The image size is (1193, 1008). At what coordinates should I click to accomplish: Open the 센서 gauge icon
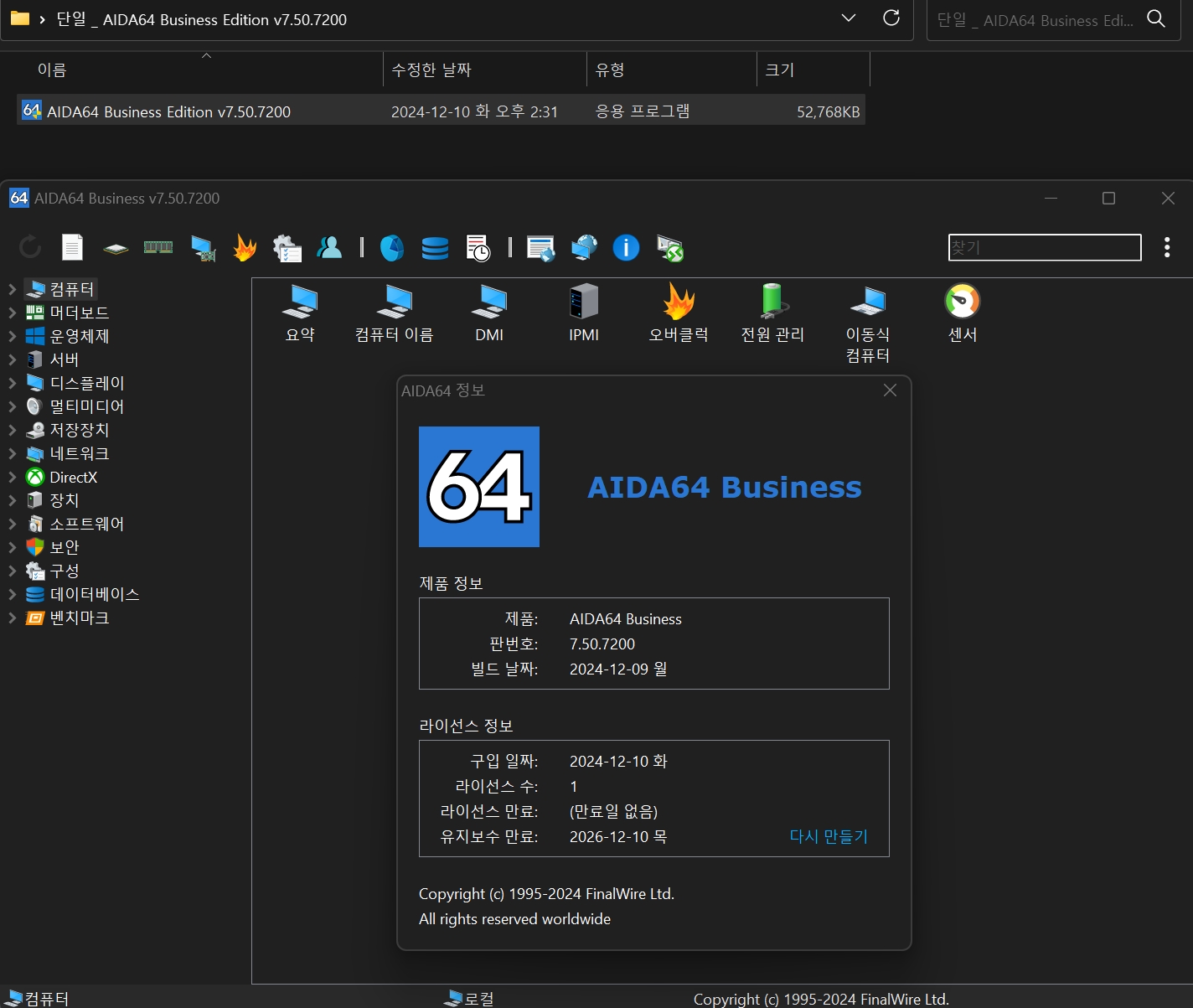tap(963, 313)
